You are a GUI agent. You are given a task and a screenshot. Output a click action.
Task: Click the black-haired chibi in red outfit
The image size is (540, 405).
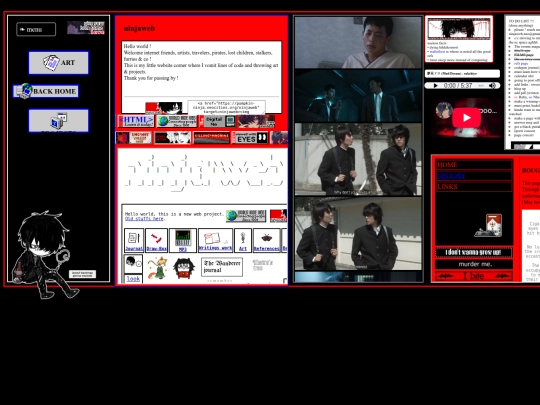184,268
